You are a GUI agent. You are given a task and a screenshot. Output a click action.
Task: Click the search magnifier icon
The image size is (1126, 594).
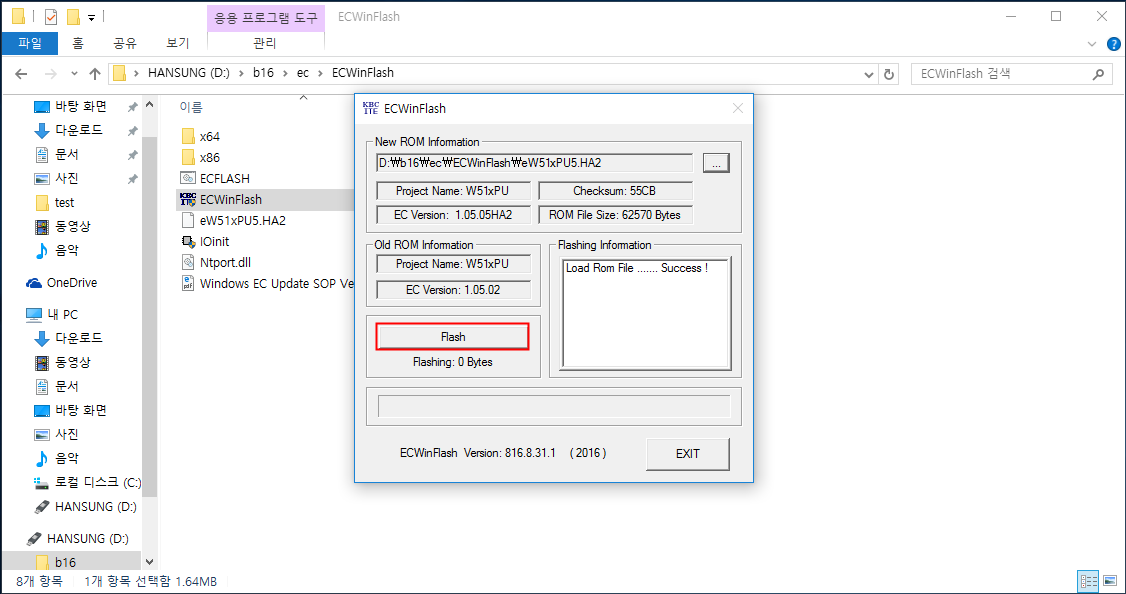(1098, 73)
